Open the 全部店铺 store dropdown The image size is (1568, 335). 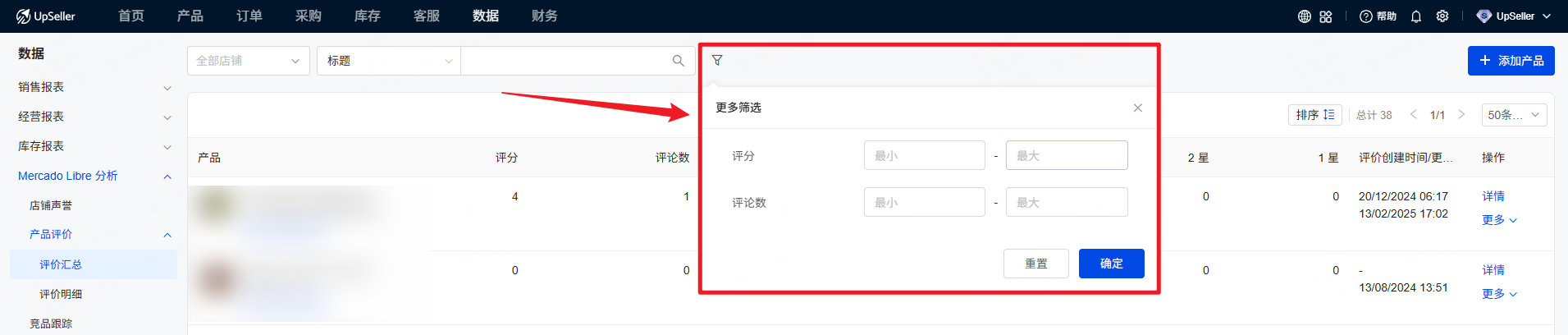248,61
